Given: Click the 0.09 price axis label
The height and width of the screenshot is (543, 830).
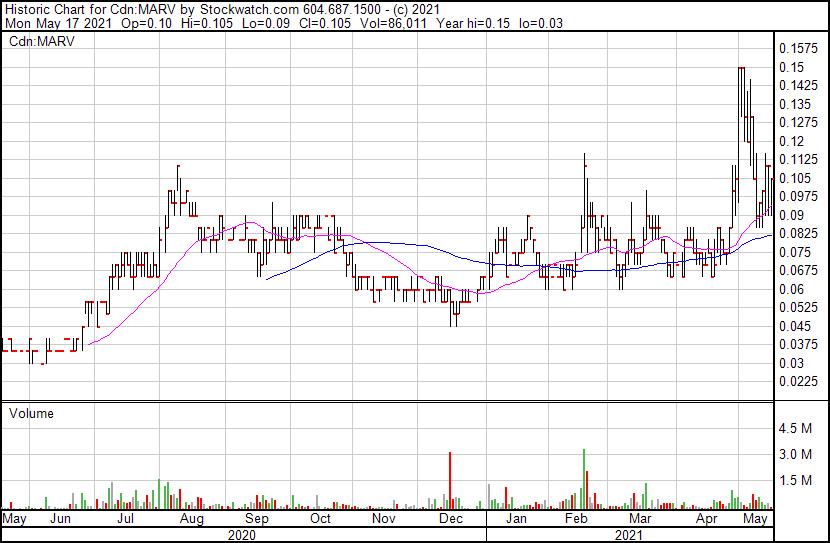Looking at the screenshot, I should pos(793,215).
